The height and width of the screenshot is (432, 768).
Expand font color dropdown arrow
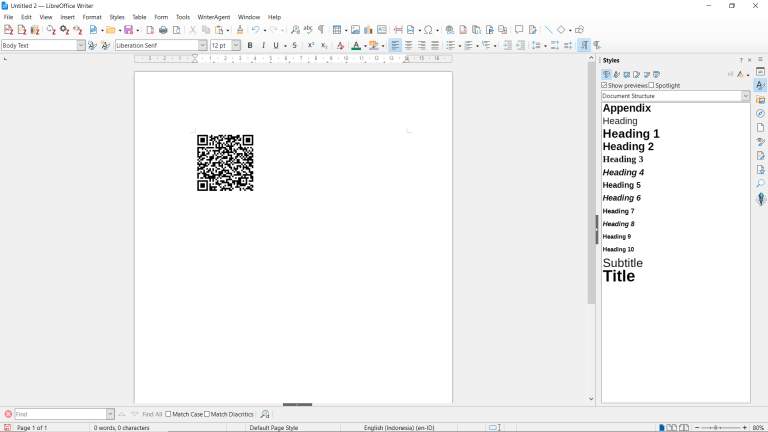coord(365,46)
